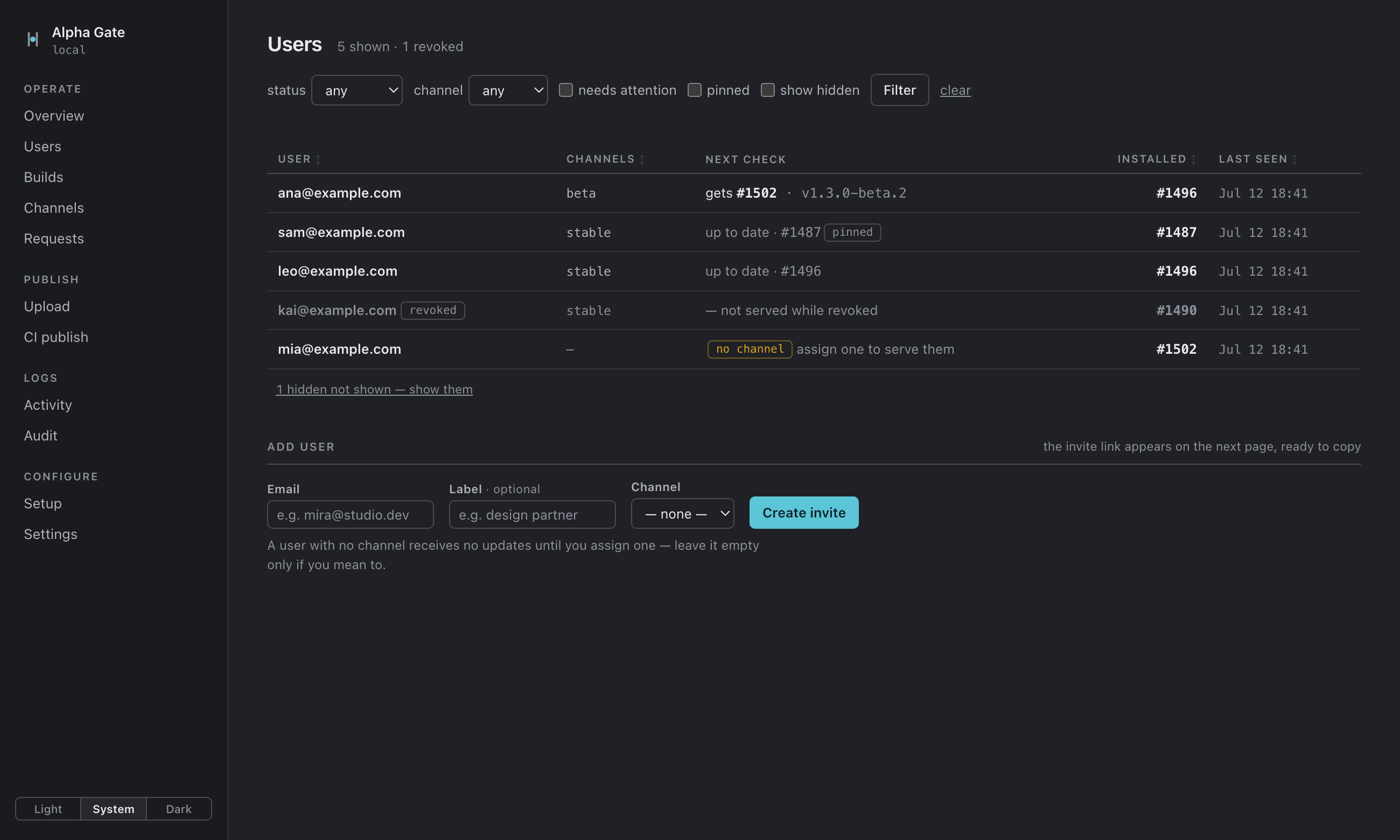1400x840 pixels.
Task: Open the Users sidebar item
Action: [43, 146]
